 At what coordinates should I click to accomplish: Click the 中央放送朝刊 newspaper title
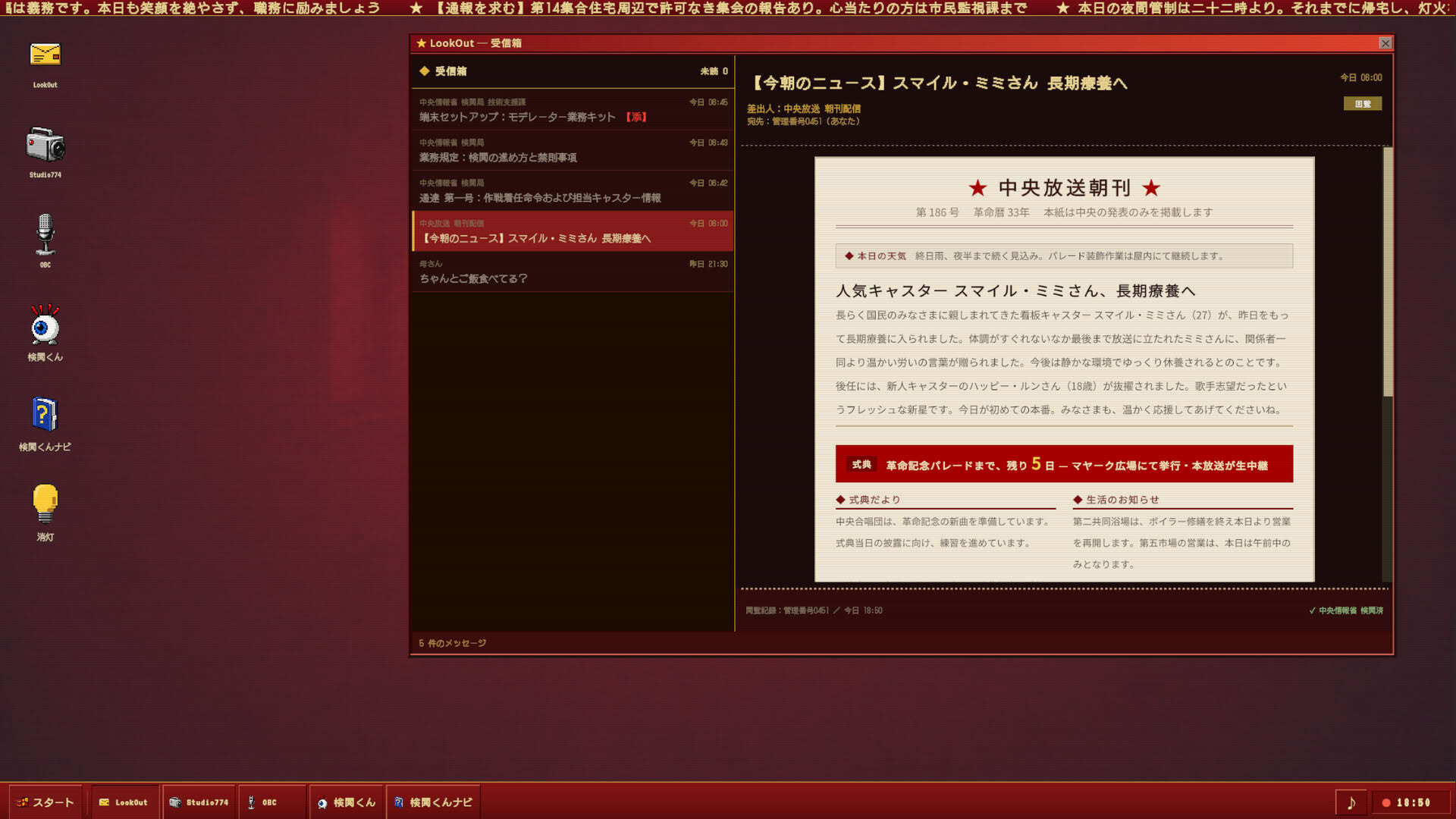pyautogui.click(x=1064, y=187)
